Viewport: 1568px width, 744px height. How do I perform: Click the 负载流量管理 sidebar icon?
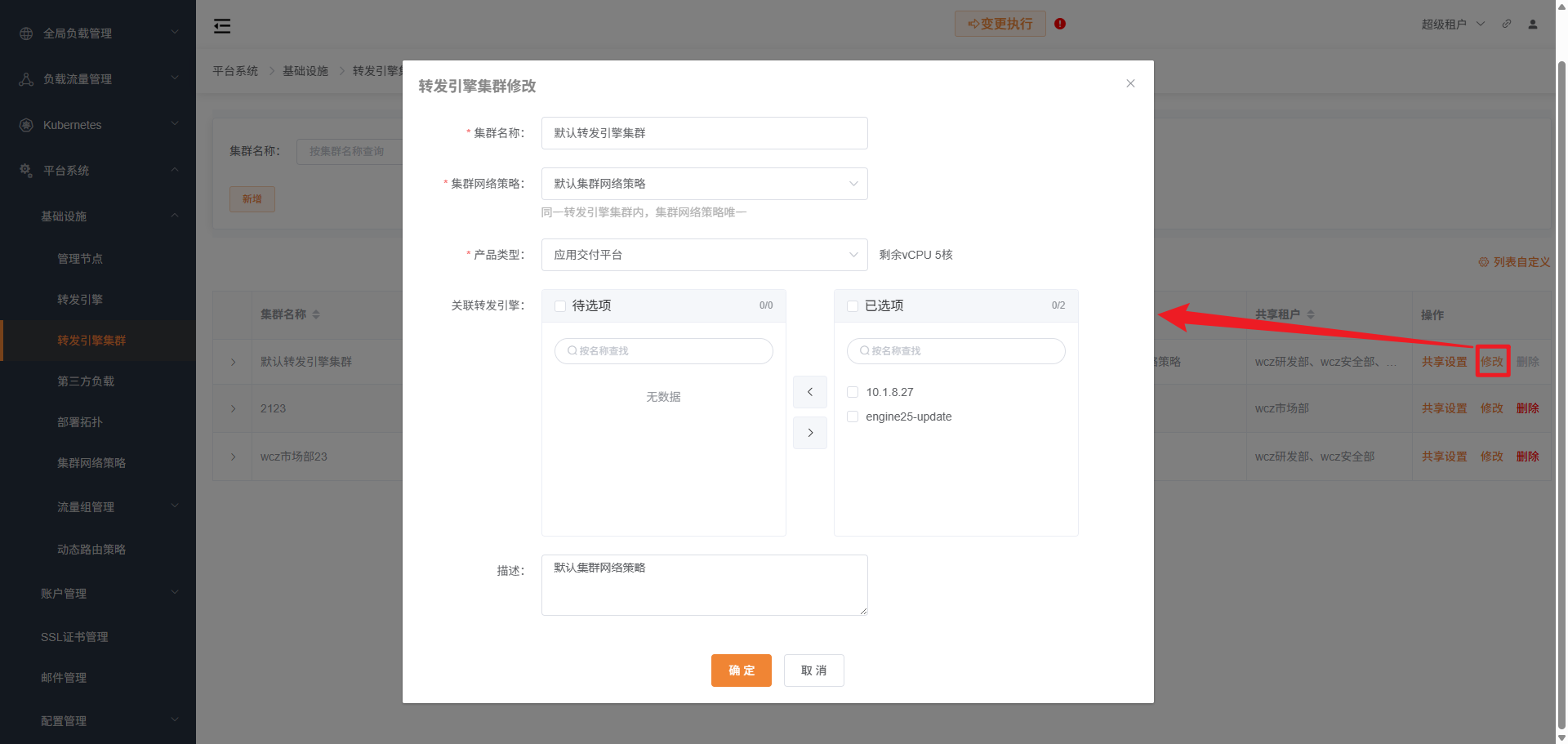click(26, 79)
